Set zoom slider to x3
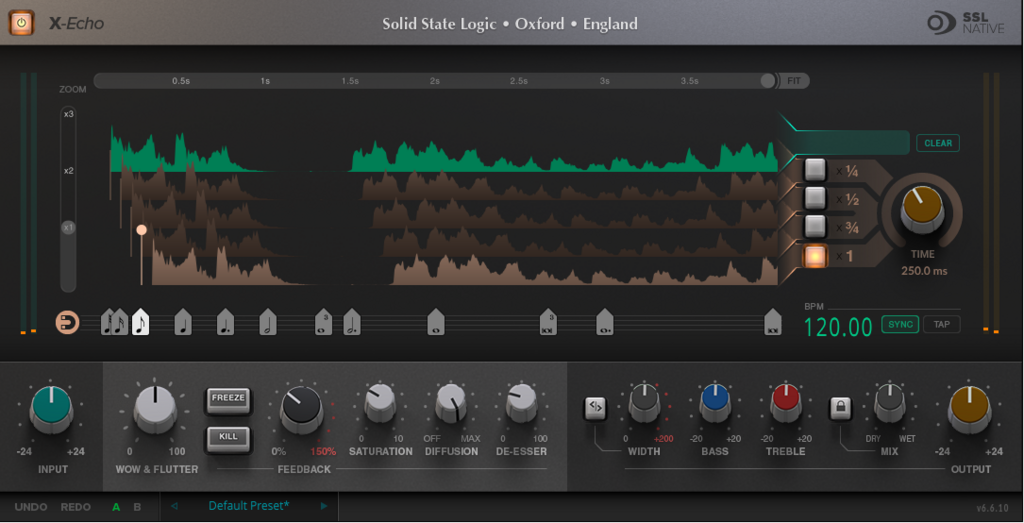This screenshot has width=1024, height=523. pos(69,114)
